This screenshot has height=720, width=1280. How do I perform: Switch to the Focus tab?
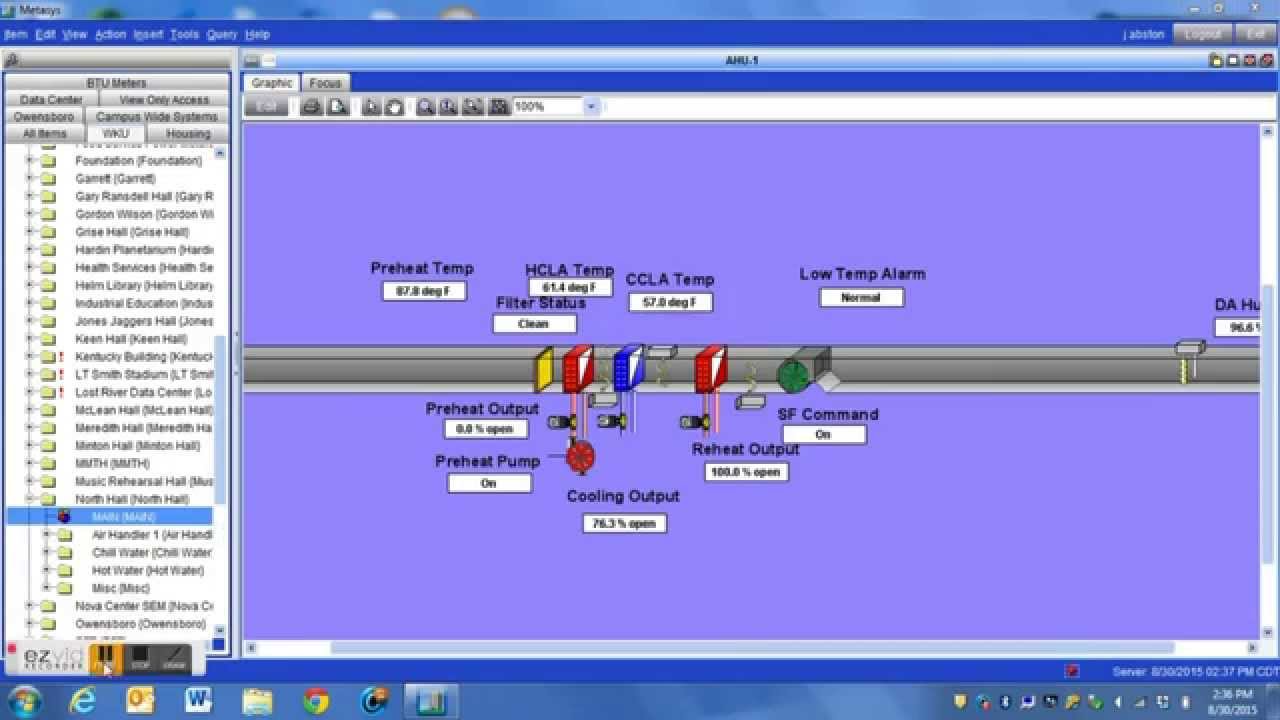325,83
